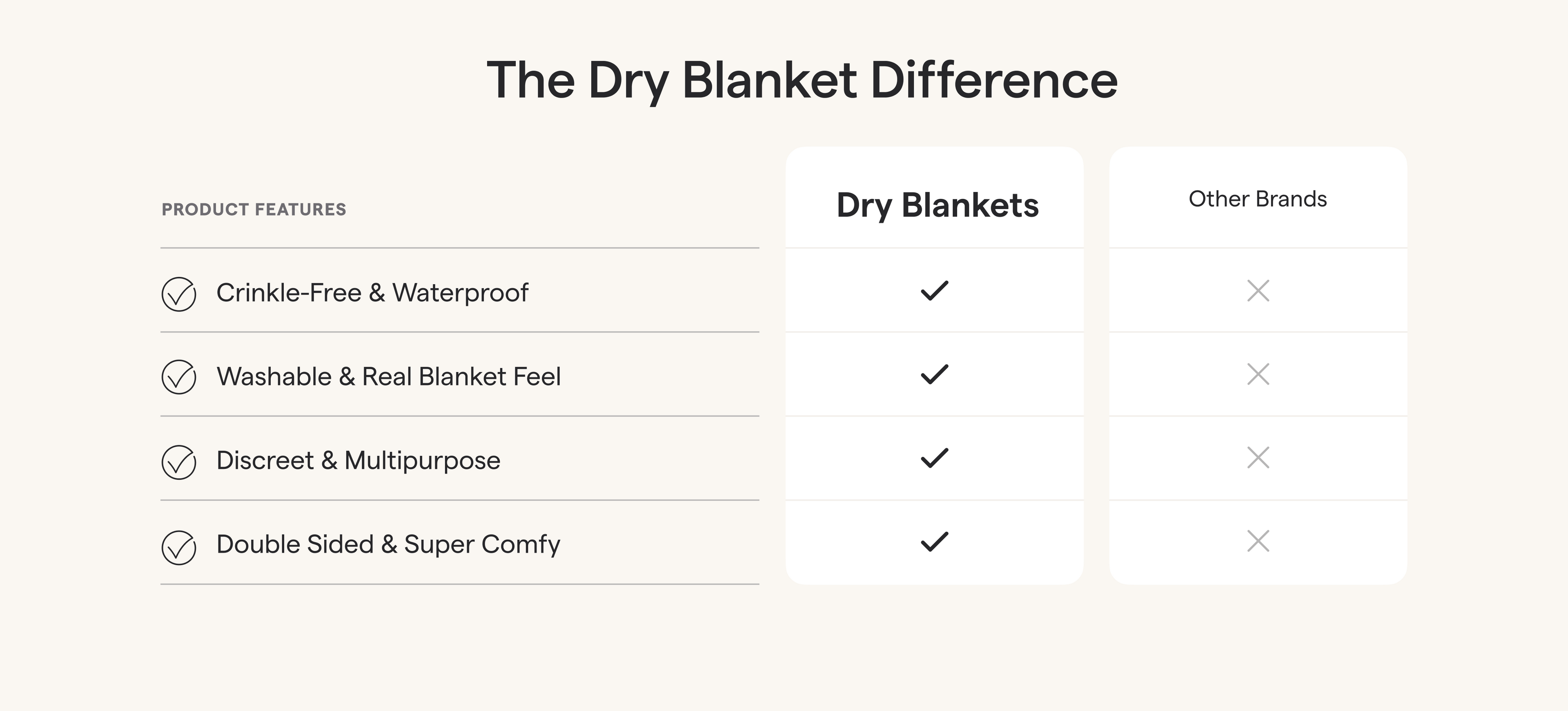The image size is (1568, 711).
Task: Click Other Brands X mark for Washable row
Action: pyautogui.click(x=1258, y=374)
